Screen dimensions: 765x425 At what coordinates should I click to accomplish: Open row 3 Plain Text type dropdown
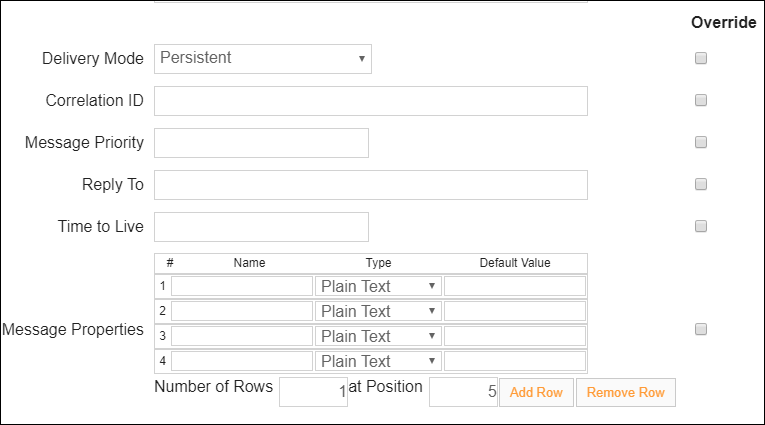click(x=378, y=336)
